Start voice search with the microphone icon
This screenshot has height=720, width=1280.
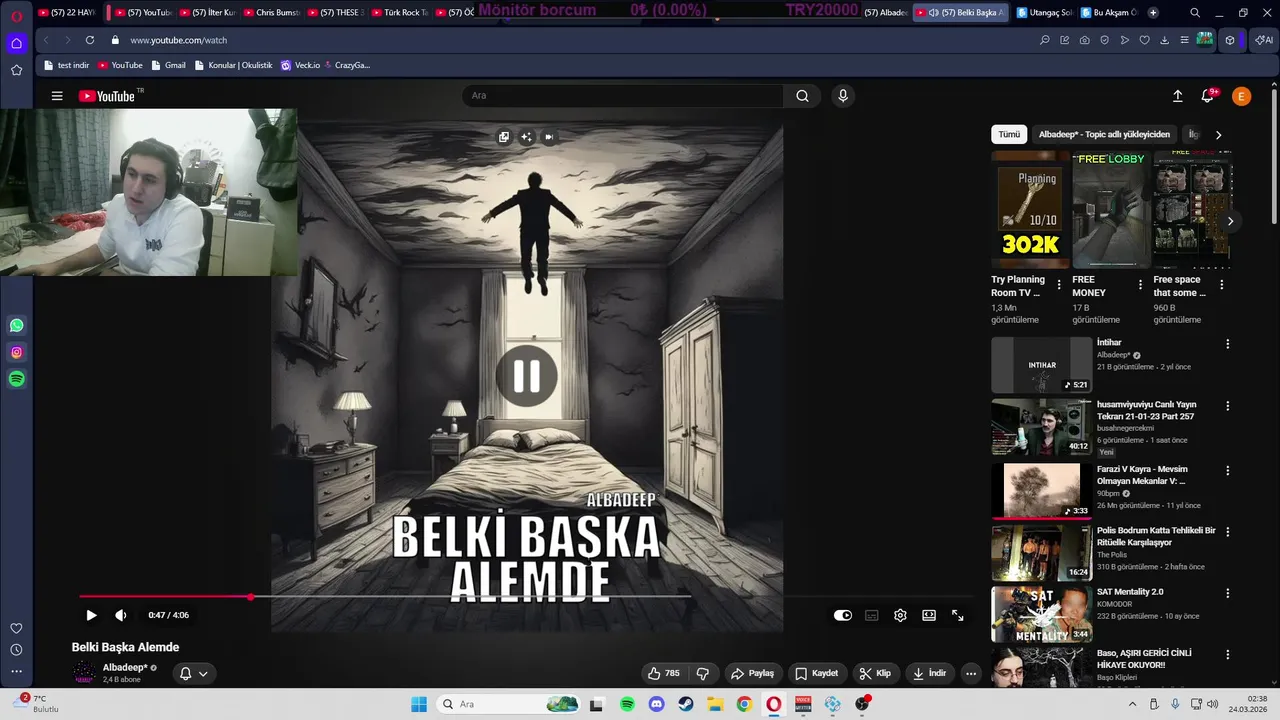pyautogui.click(x=843, y=96)
